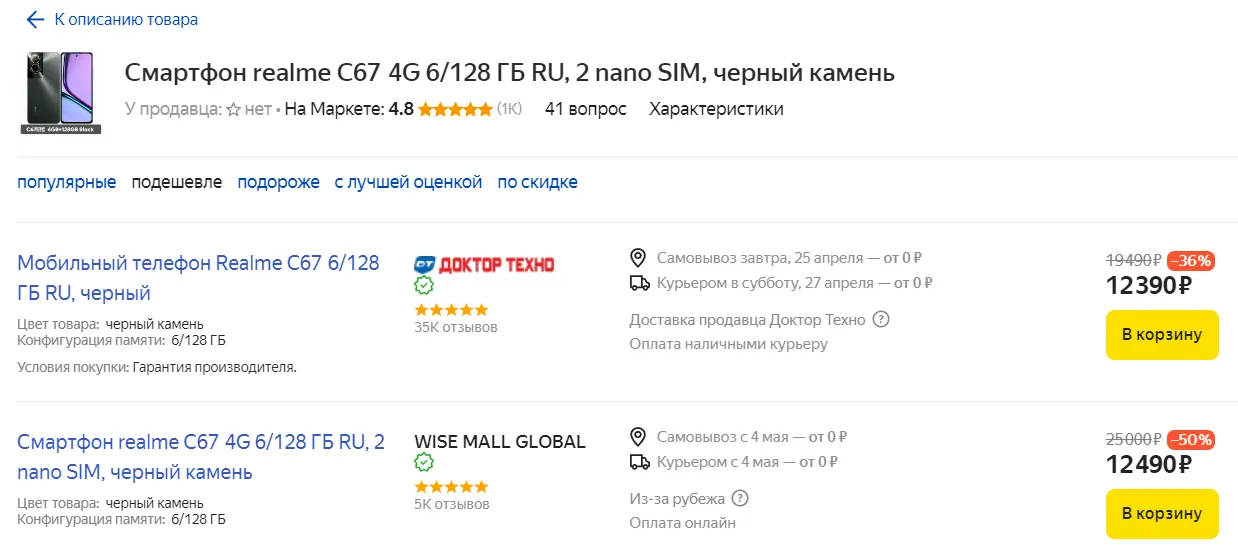Click the help icon beside 'Доставка продавца Доктор Техно'

[881, 320]
